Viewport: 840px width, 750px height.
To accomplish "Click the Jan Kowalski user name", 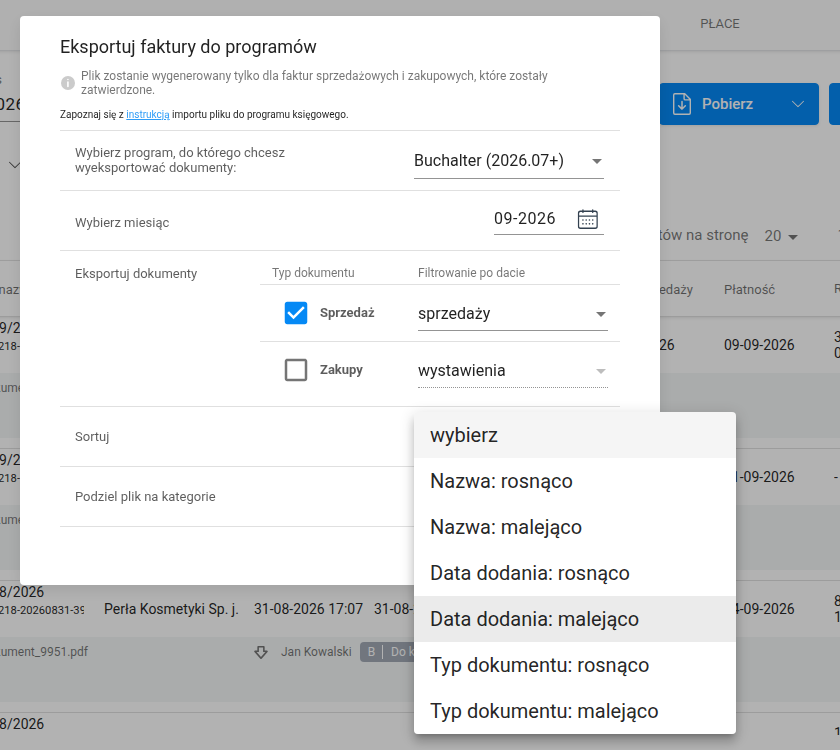I will click(x=317, y=652).
